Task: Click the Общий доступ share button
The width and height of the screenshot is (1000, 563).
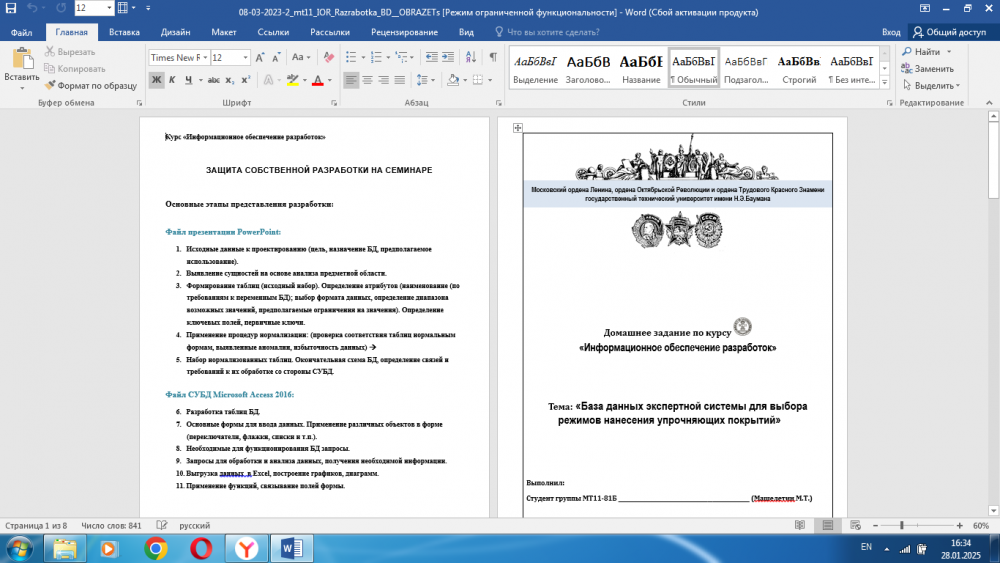Action: coord(948,32)
